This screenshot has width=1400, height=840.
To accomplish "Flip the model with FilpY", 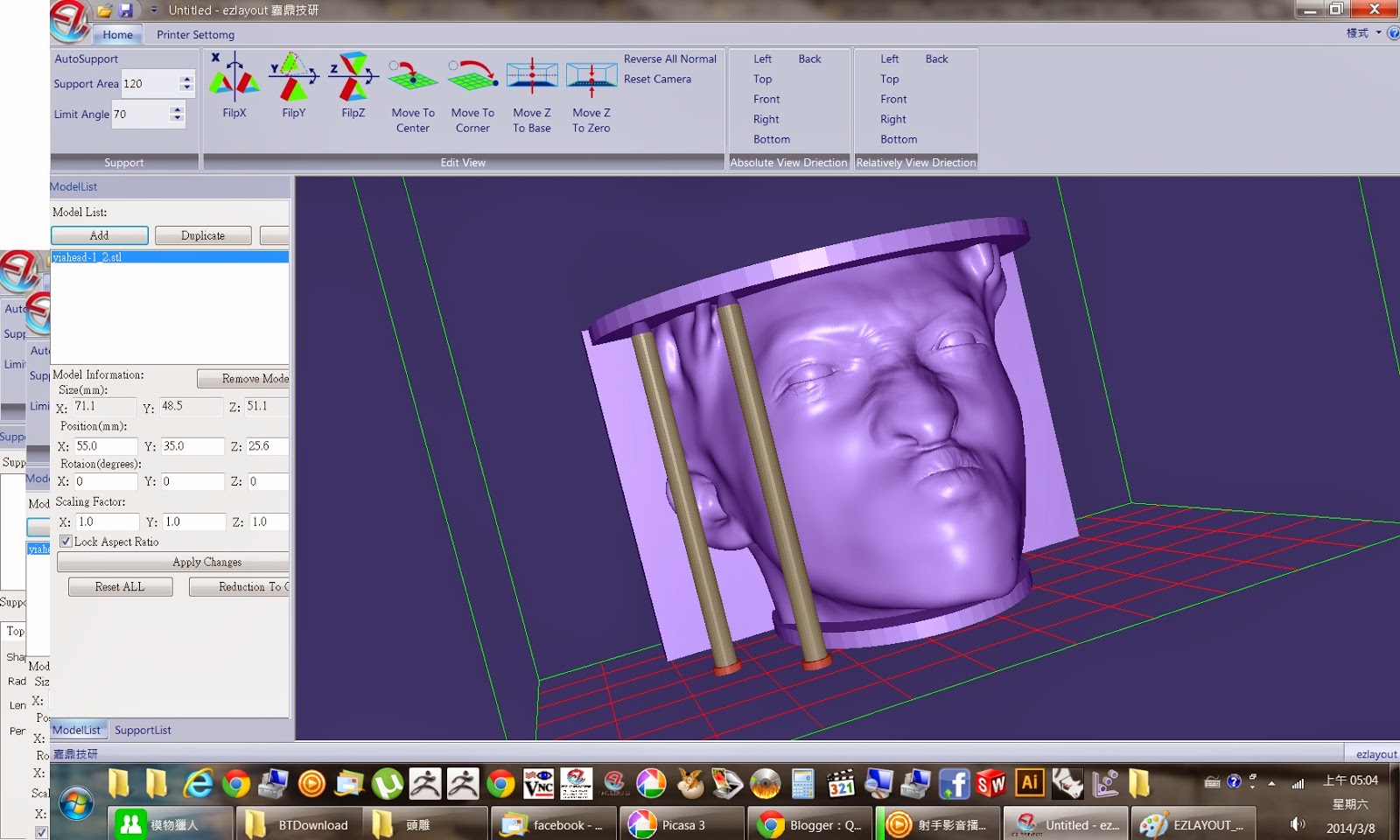I will coord(294,86).
